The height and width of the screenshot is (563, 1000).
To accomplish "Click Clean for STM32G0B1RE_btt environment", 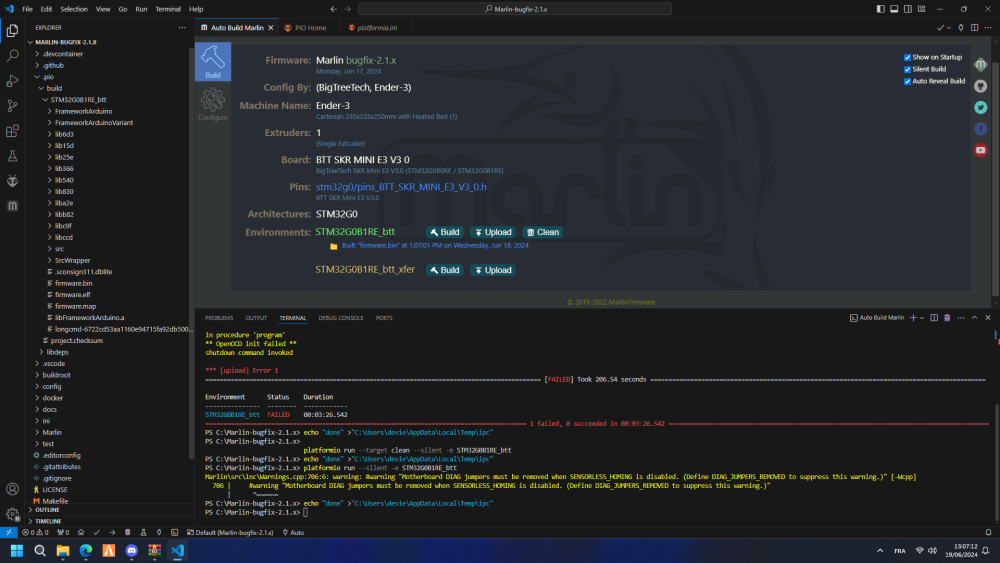I will [x=543, y=232].
